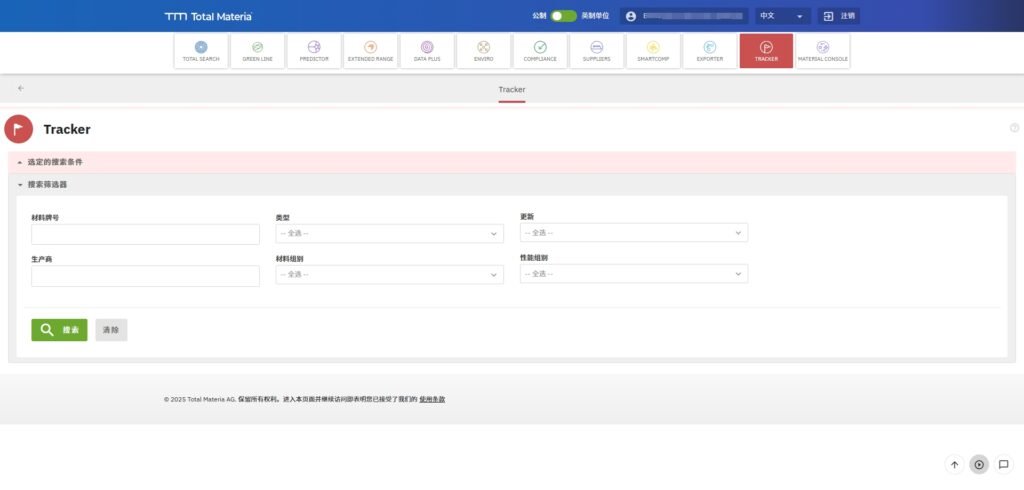Image resolution: width=1024 pixels, height=490 pixels.
Task: Open the Green Line module
Action: click(x=257, y=51)
